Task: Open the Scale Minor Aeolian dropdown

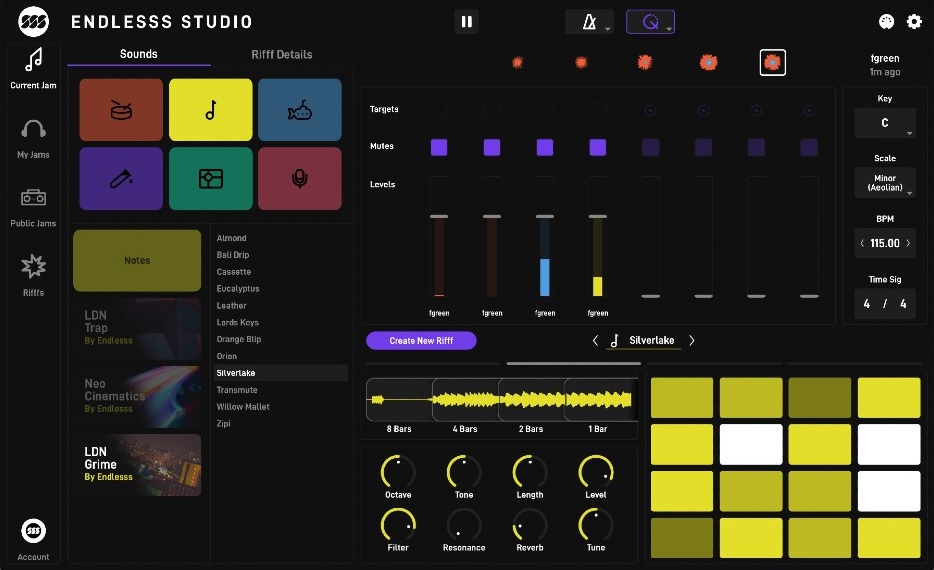Action: [x=885, y=183]
